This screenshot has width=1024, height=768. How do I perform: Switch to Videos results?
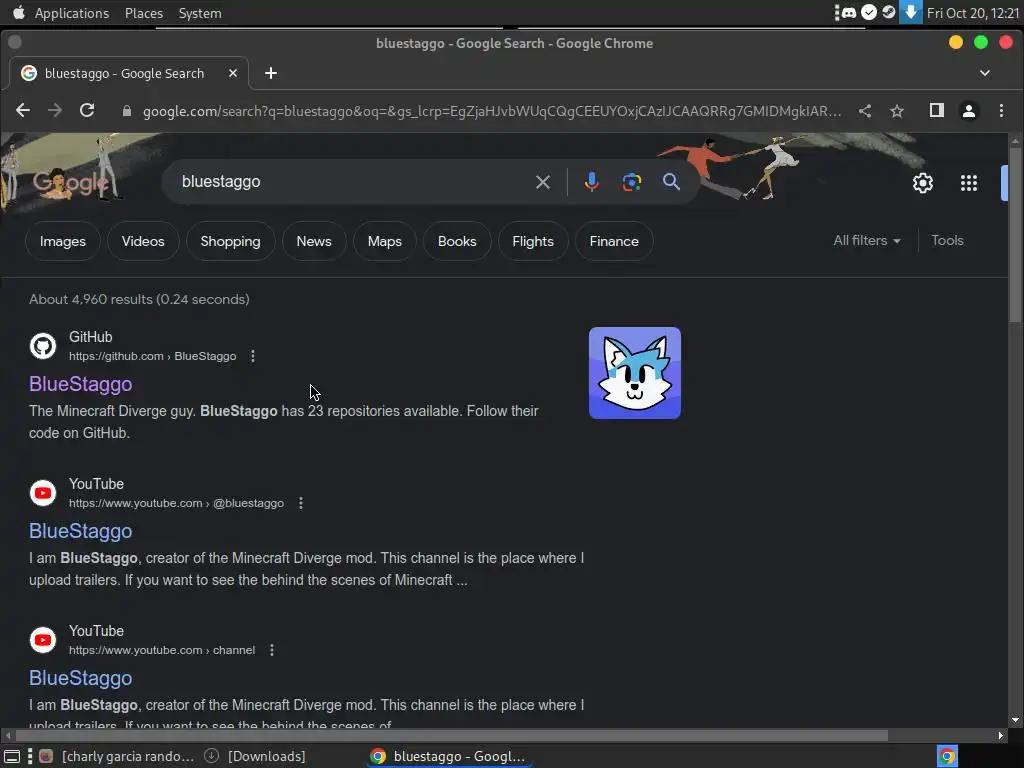pyautogui.click(x=143, y=241)
